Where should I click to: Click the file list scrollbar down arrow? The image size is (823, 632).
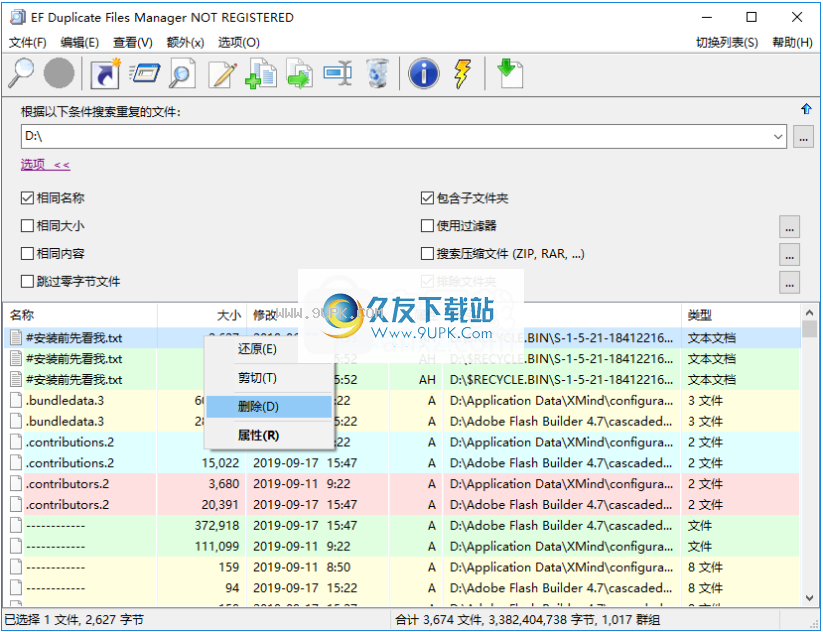(809, 598)
